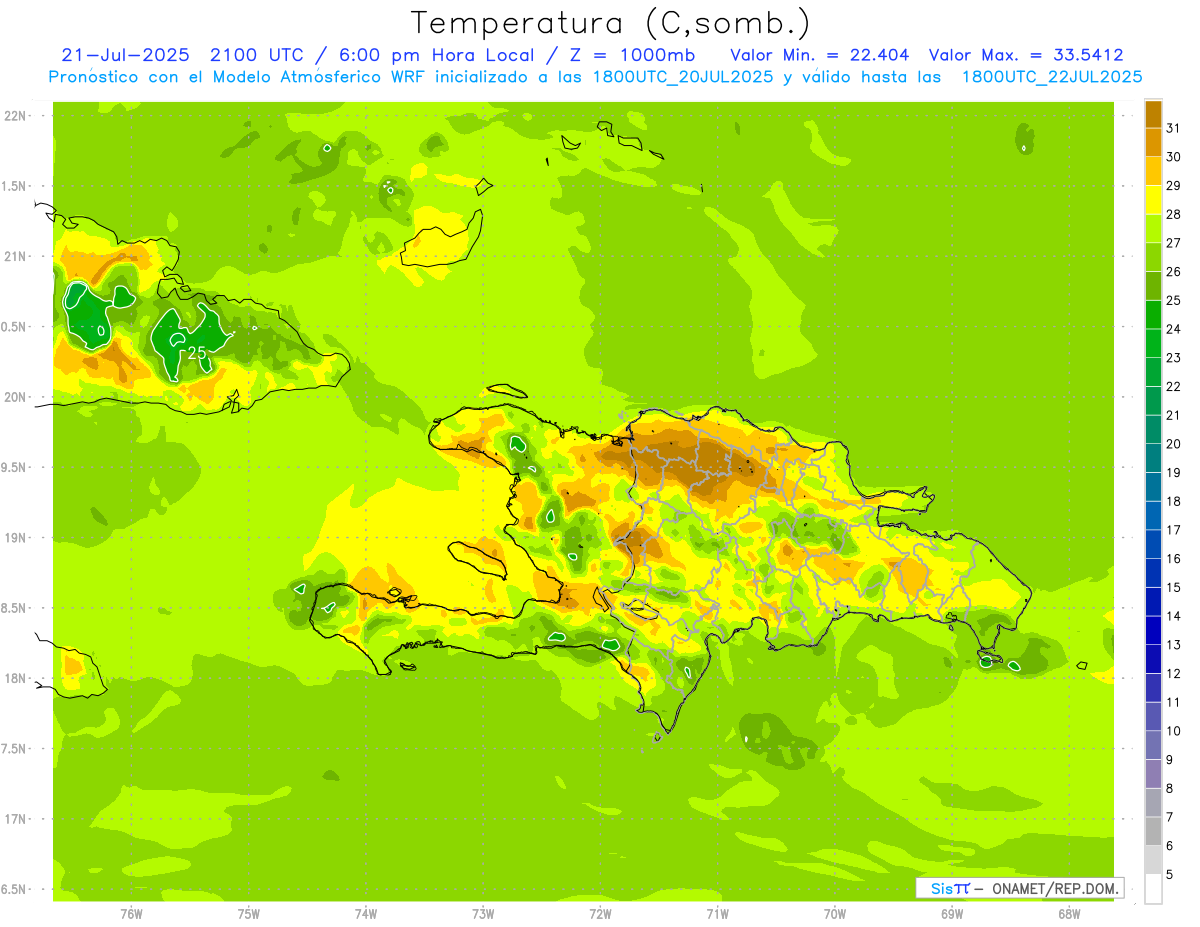Click the "18N" latitude axis label
The height and width of the screenshot is (927, 1200).
[x=15, y=678]
